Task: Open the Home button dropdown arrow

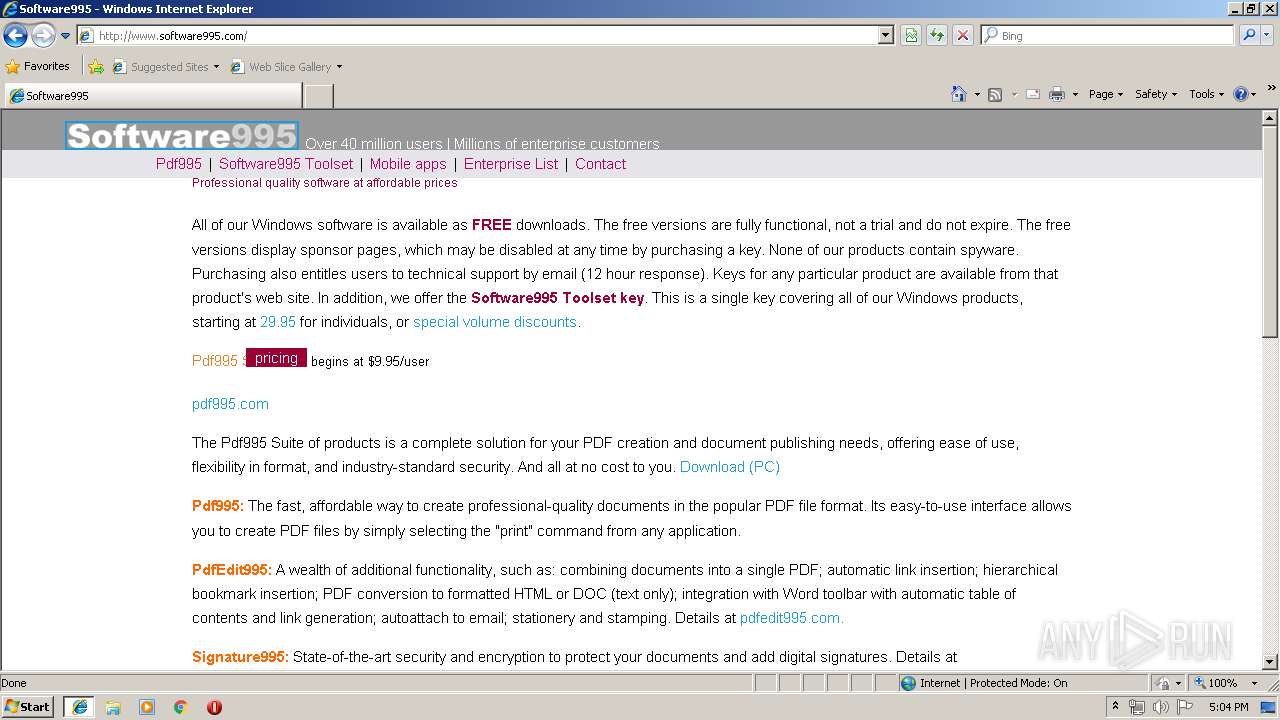Action: click(977, 94)
